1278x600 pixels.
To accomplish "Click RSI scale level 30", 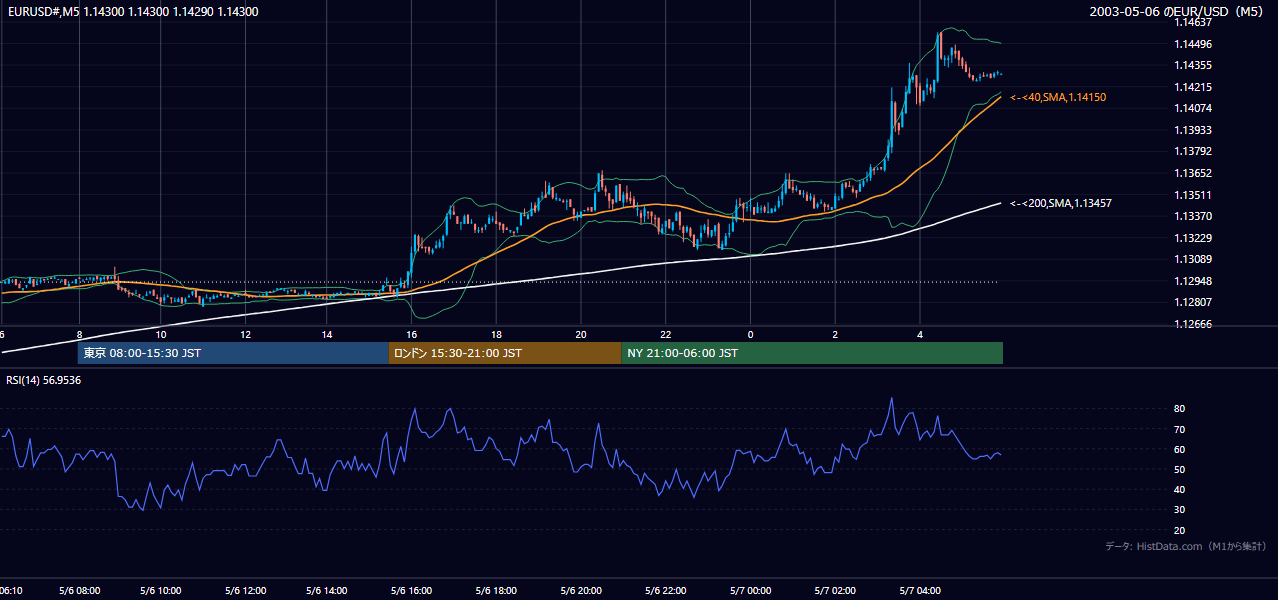I will coord(1180,510).
